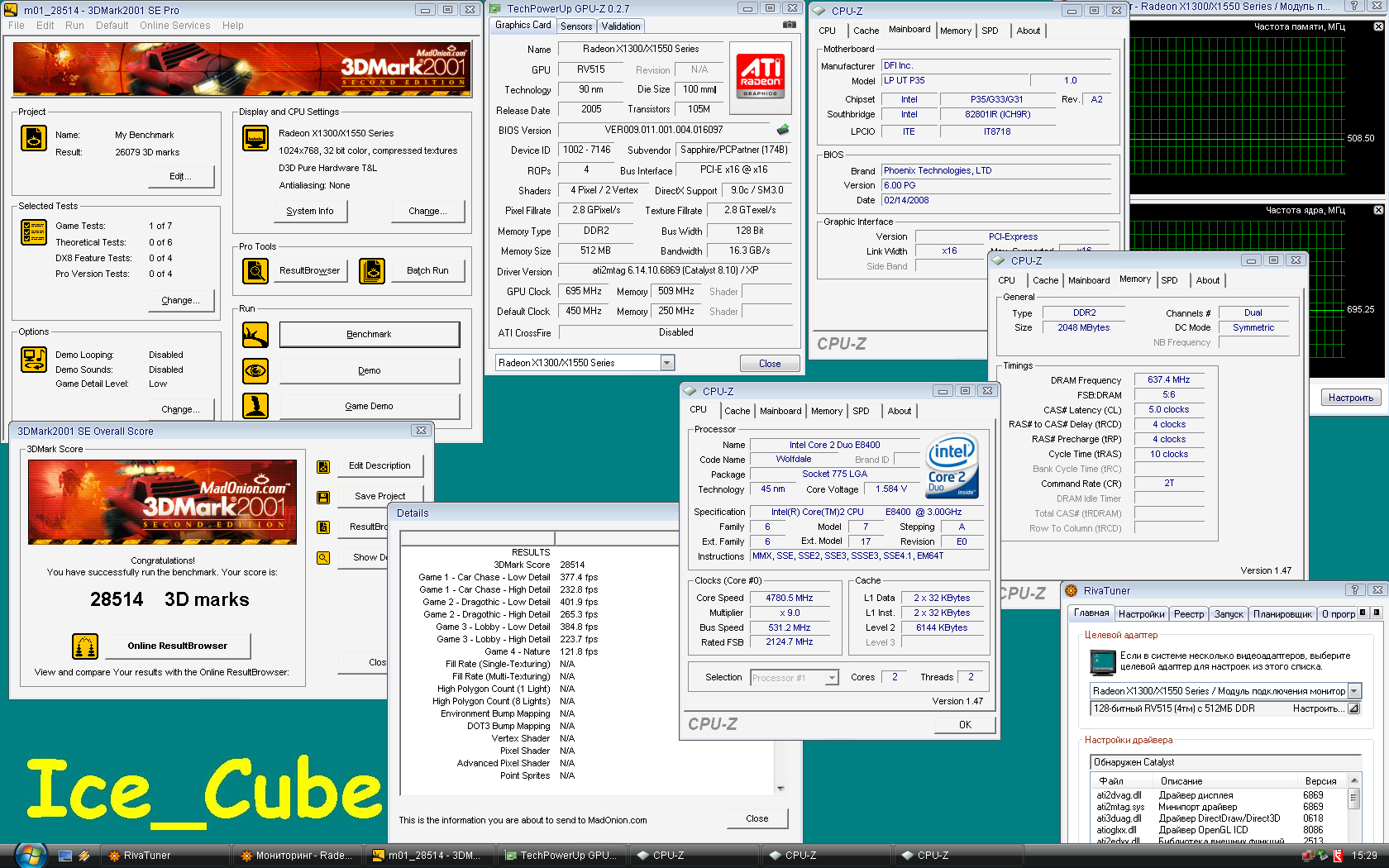Click the BIOS Version field in GPU-Z
Viewport: 1389px width, 868px height.
tap(664, 130)
